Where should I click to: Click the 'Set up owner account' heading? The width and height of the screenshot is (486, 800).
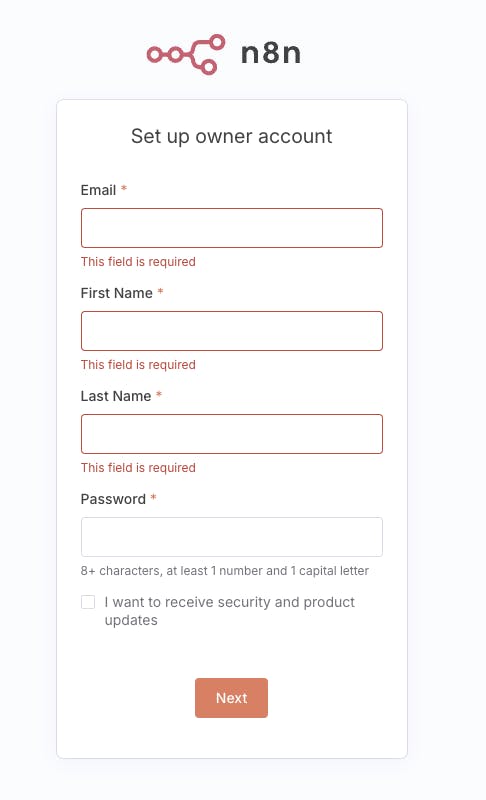pyautogui.click(x=232, y=137)
